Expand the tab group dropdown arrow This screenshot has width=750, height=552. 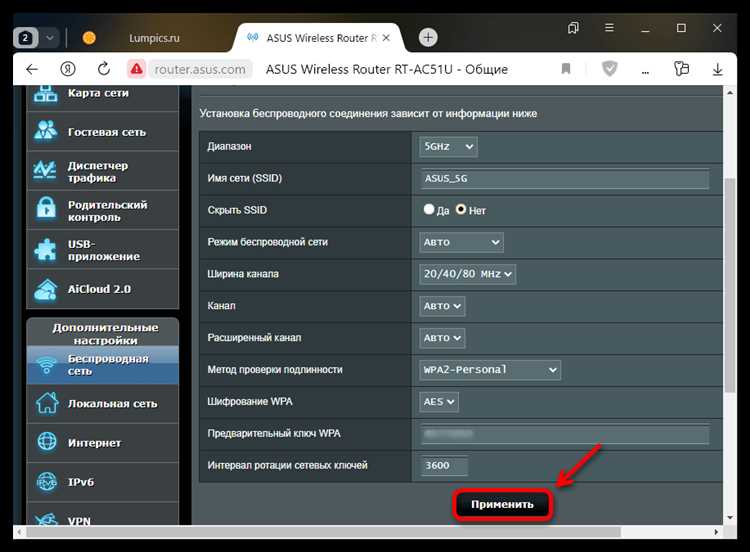(x=50, y=38)
